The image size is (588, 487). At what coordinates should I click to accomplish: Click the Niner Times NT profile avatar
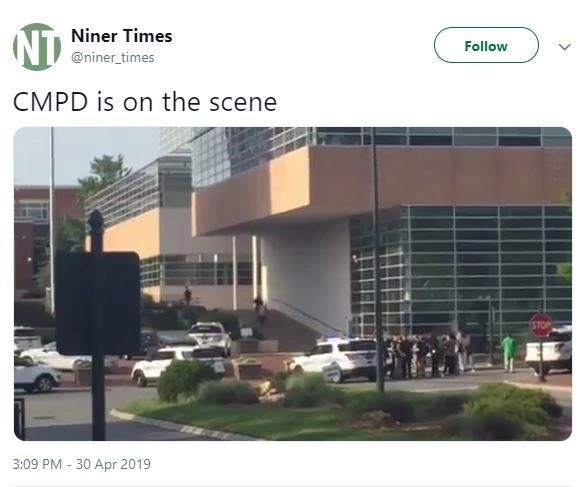click(x=37, y=47)
